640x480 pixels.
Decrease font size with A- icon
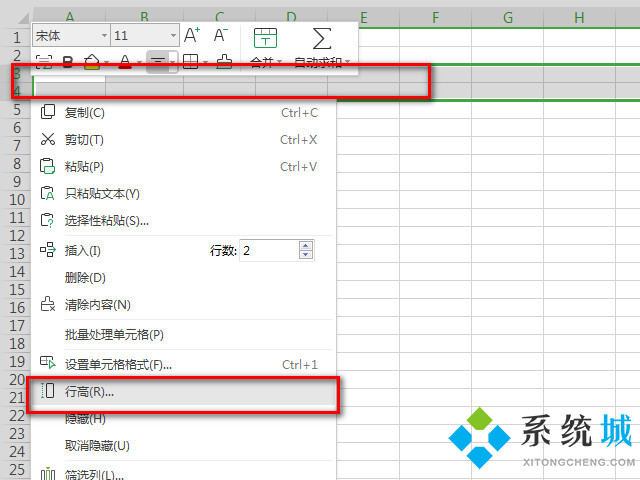coord(220,35)
